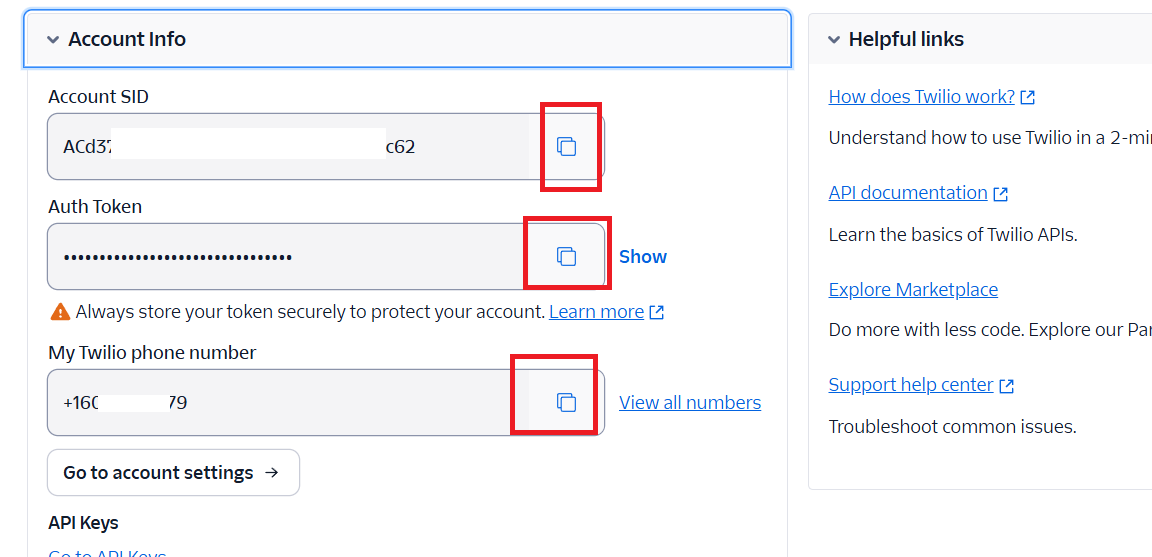This screenshot has height=557, width=1152.
Task: Click external link icon beside API documentation
Action: pos(1001,193)
